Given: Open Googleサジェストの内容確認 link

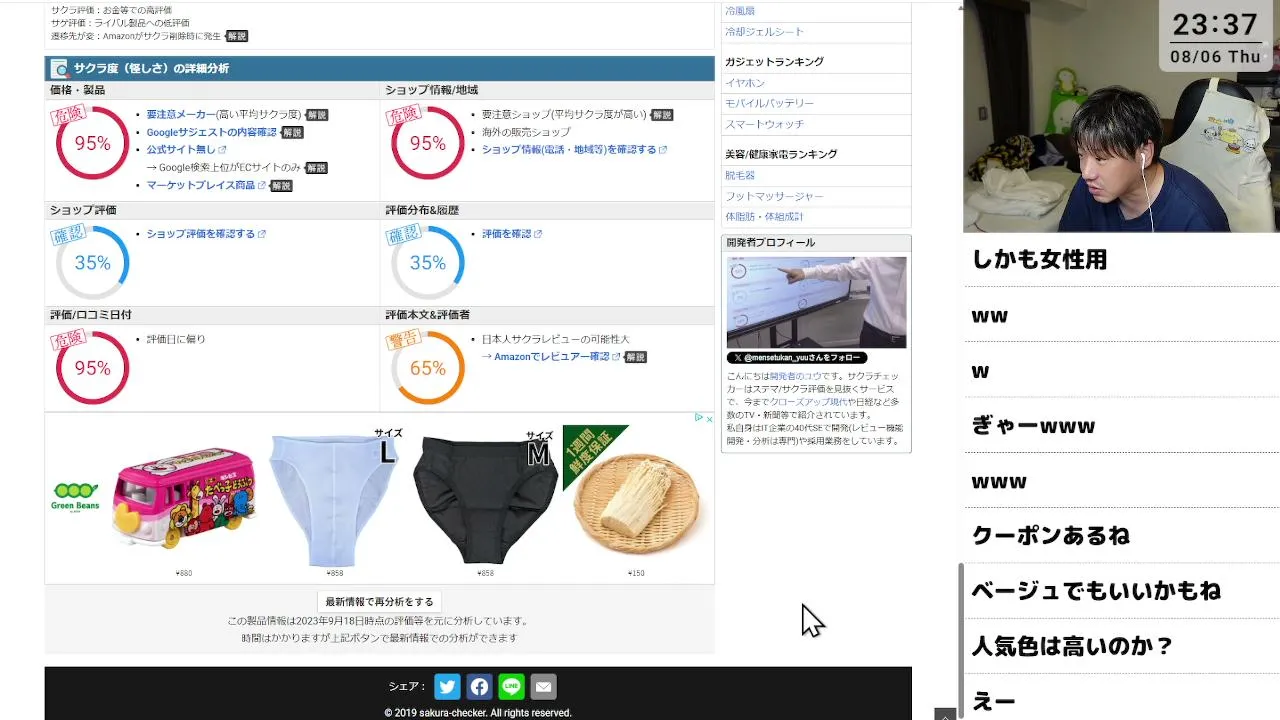Looking at the screenshot, I should [212, 132].
